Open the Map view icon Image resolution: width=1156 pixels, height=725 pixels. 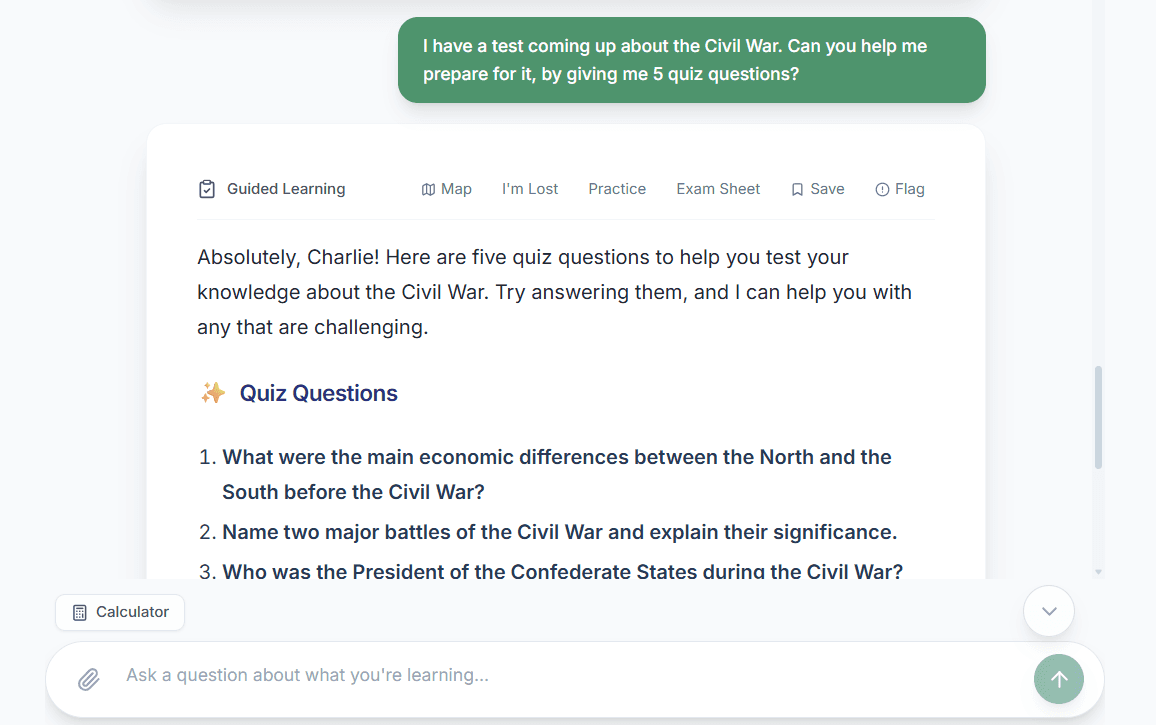point(428,189)
